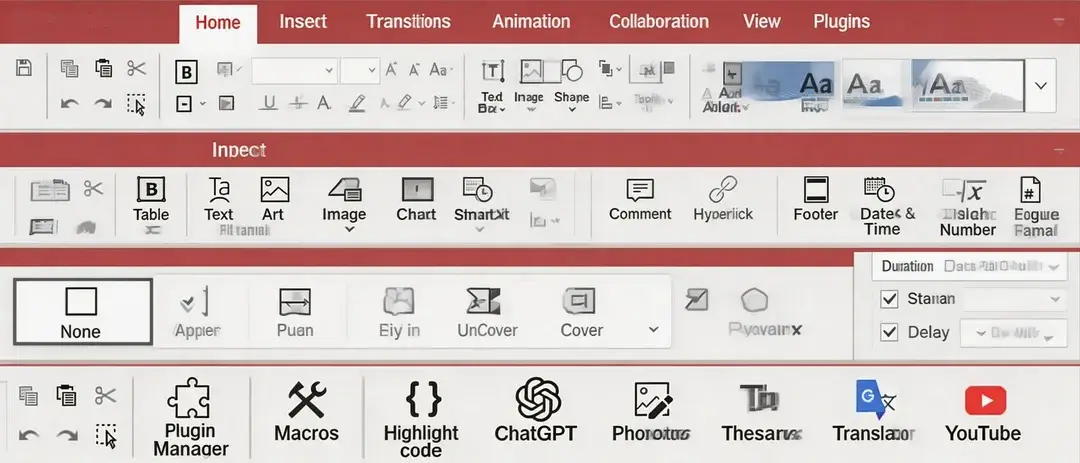The height and width of the screenshot is (463, 1080).
Task: Open the Transitions tab
Action: point(408,21)
